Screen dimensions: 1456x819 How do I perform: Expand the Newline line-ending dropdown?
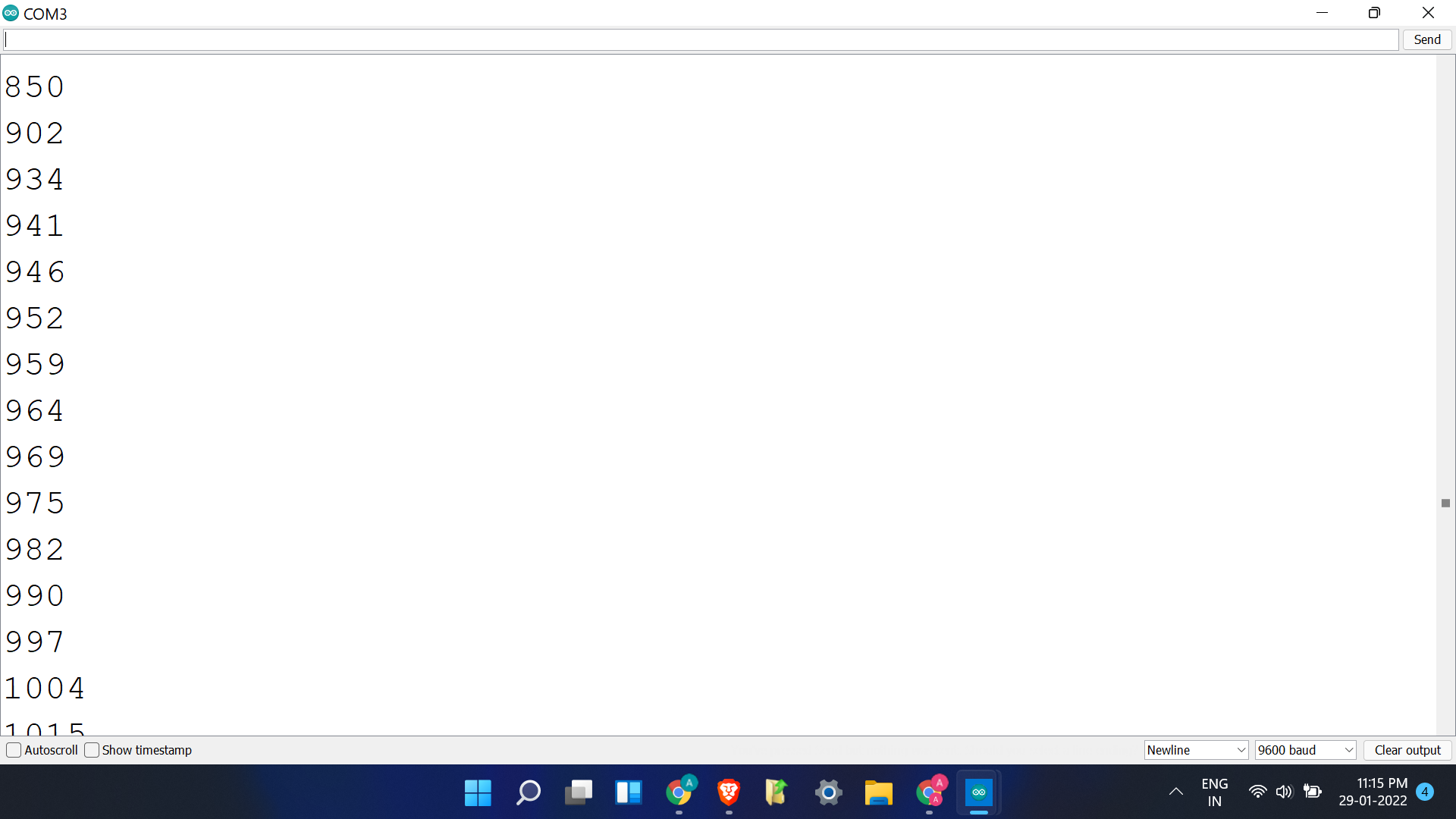[1196, 750]
